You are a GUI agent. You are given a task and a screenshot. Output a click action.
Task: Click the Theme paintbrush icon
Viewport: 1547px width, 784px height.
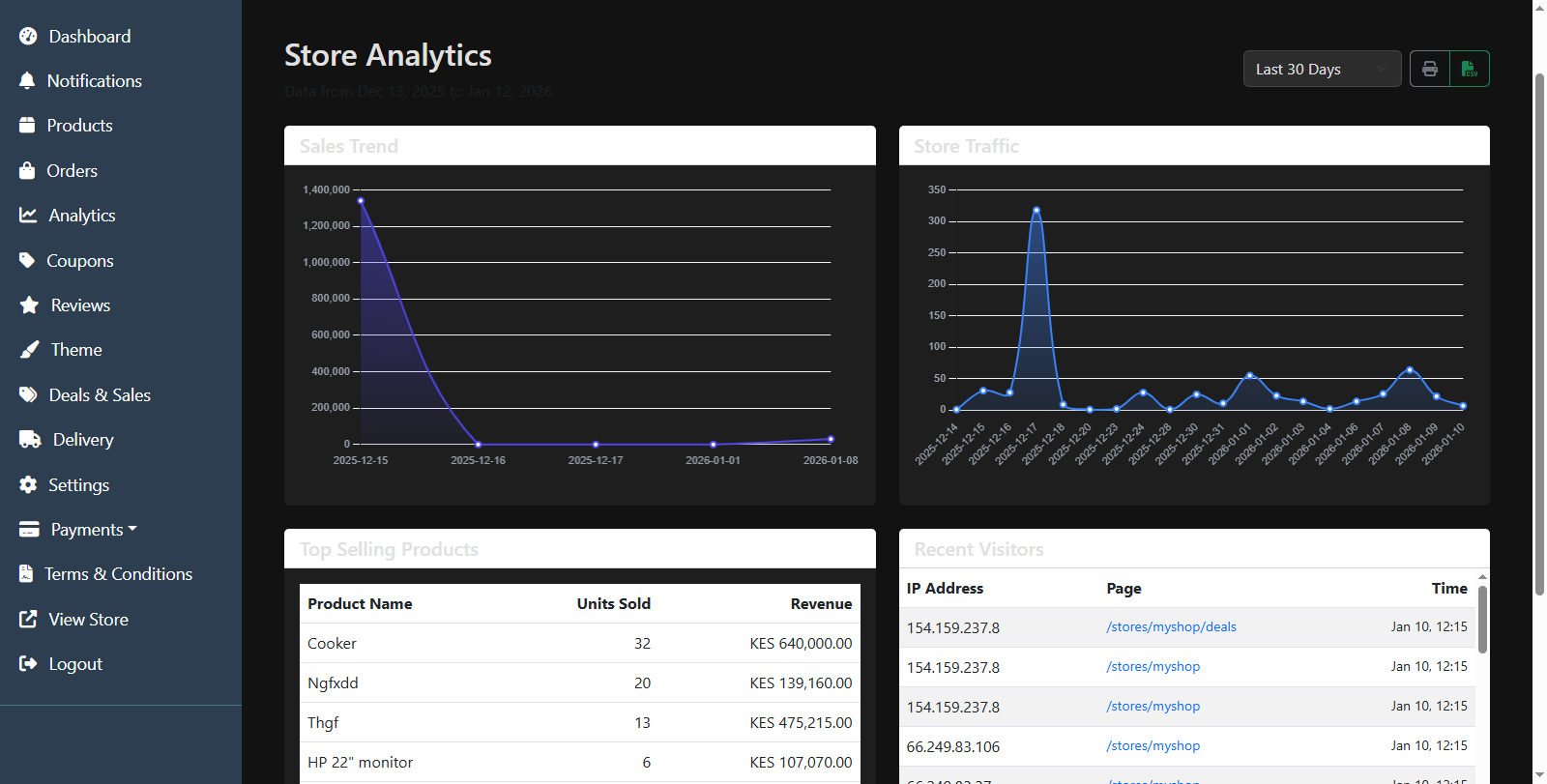(x=29, y=350)
